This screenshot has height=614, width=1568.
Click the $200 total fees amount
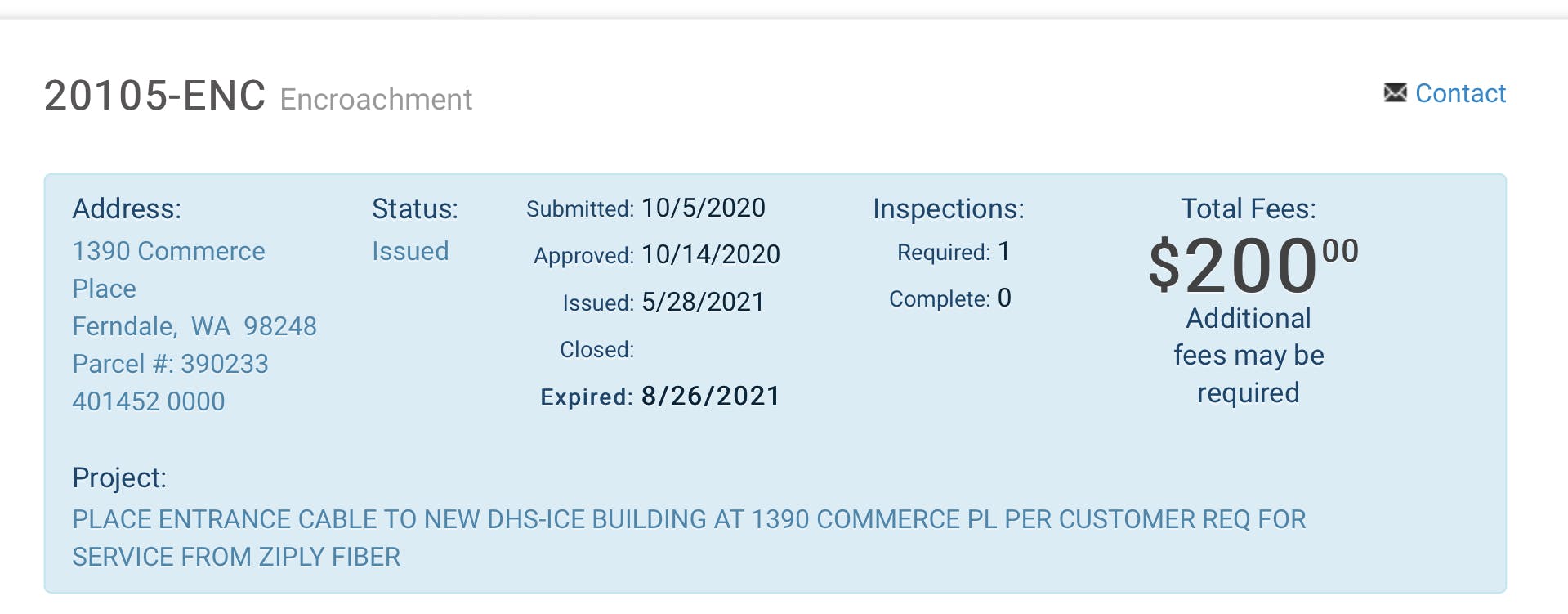coord(1253,264)
